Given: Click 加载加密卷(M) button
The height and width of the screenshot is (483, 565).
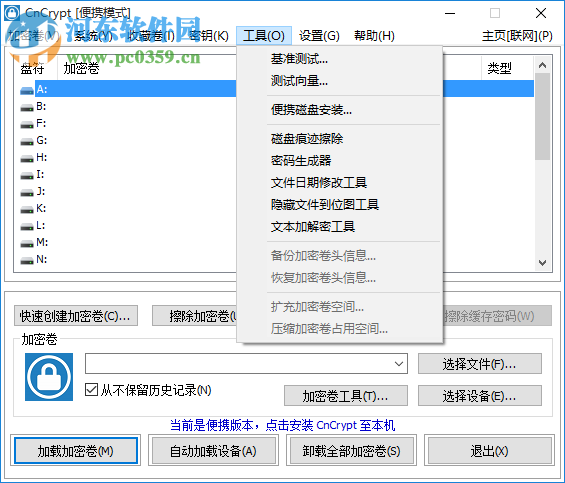Looking at the screenshot, I should [76, 451].
